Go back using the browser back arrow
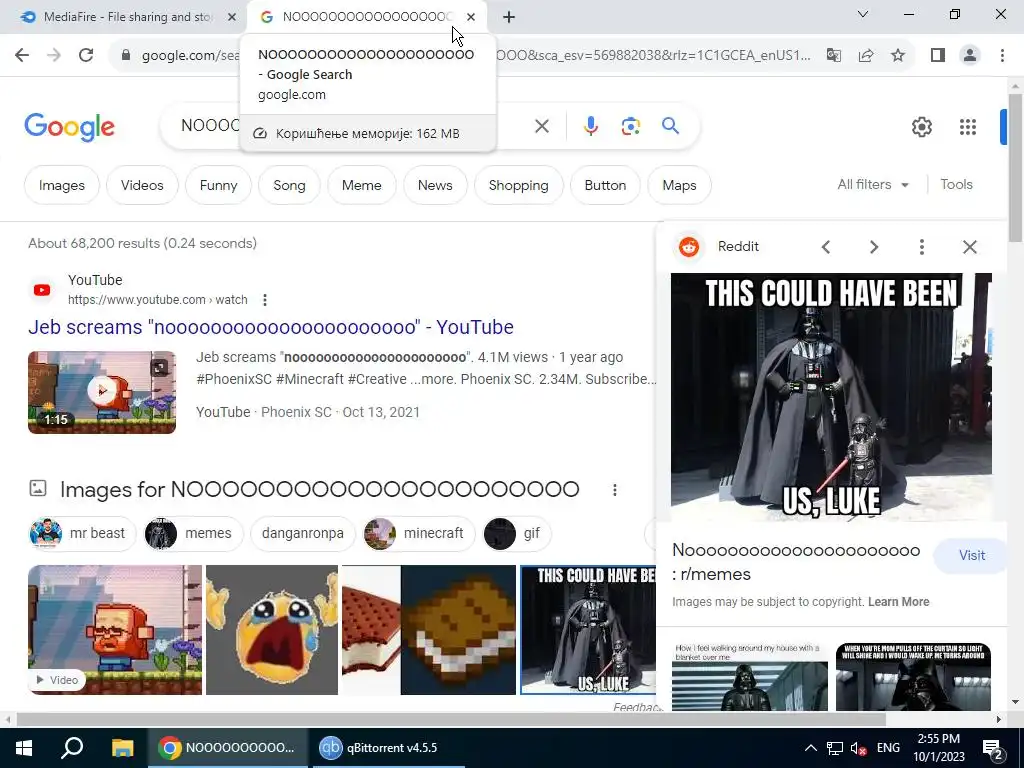Image resolution: width=1024 pixels, height=768 pixels. [x=22, y=56]
